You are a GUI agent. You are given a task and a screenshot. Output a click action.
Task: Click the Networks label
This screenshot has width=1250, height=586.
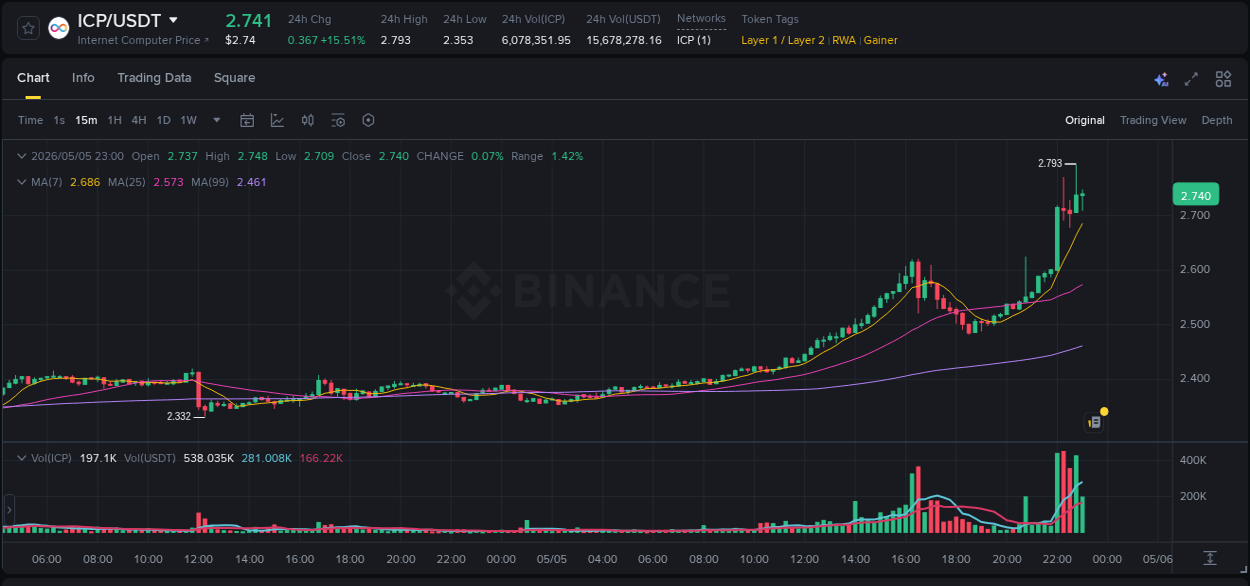[x=701, y=19]
